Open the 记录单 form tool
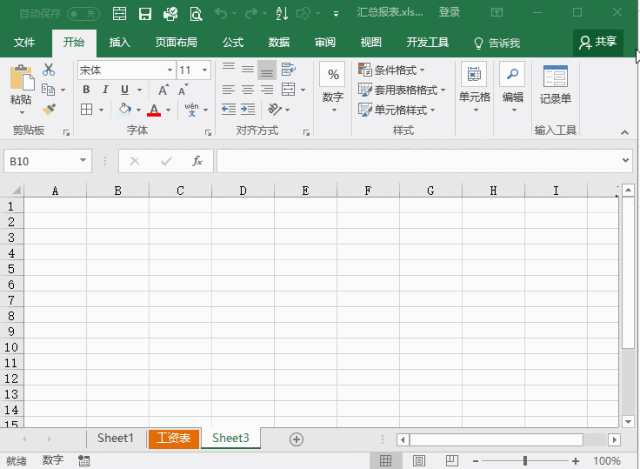 555,84
